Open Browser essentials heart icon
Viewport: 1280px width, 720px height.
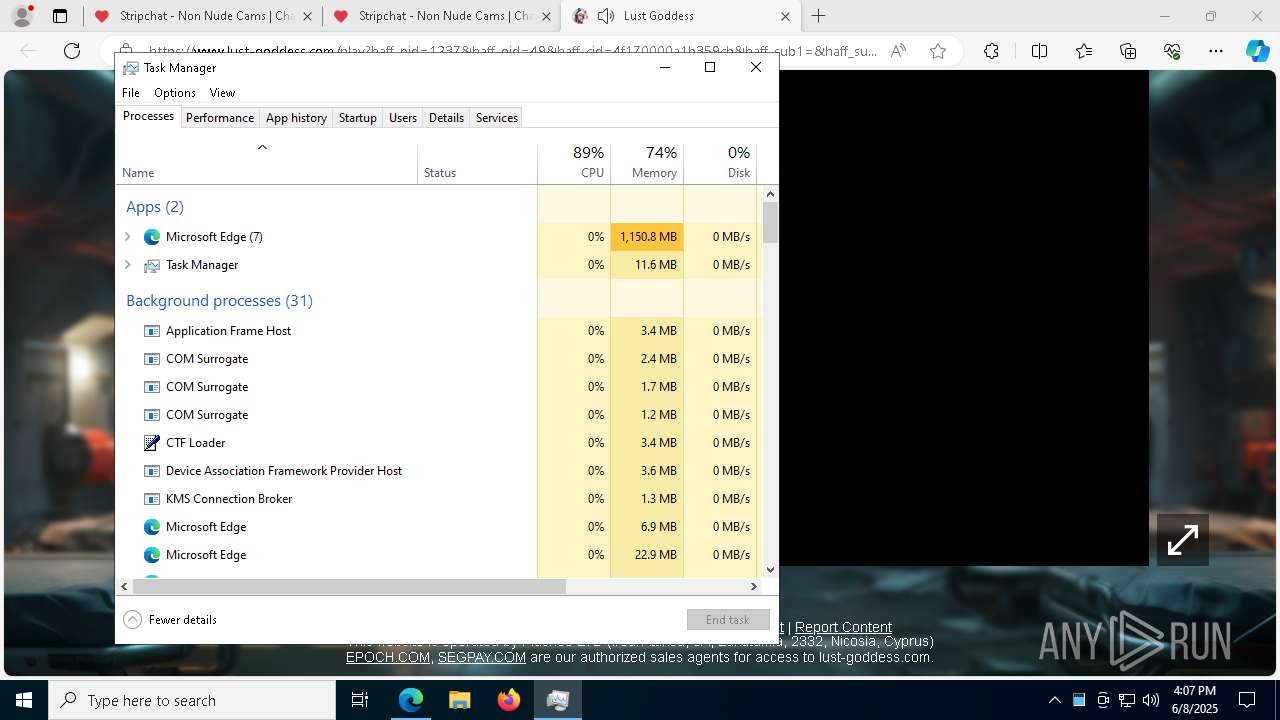click(x=1172, y=51)
